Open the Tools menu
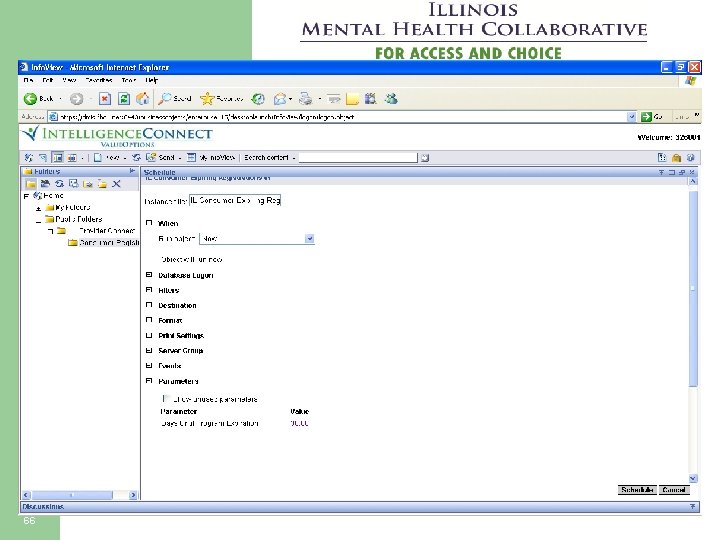 click(129, 80)
